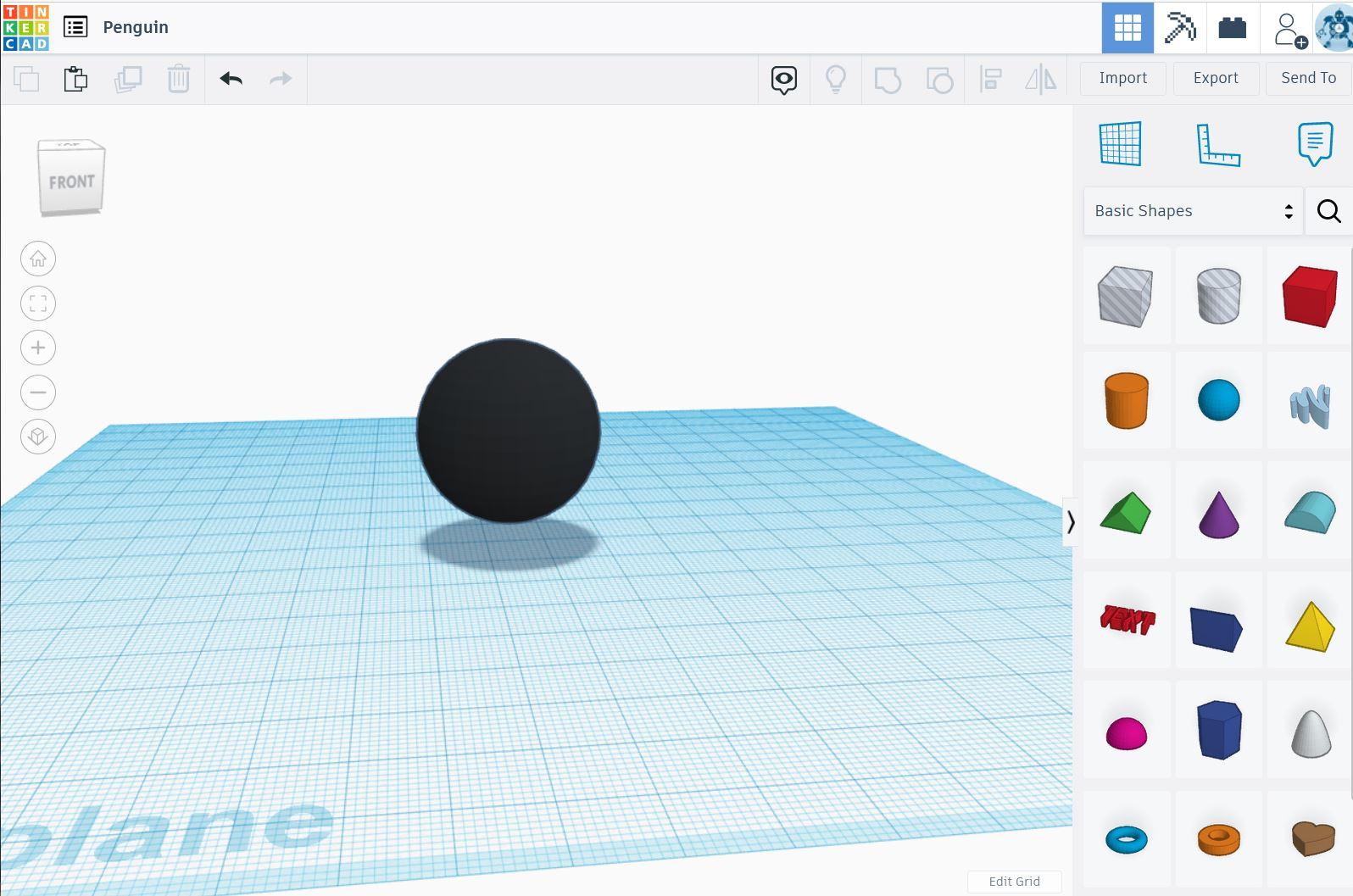Click the Copy toolbar icon
Image resolution: width=1353 pixels, height=896 pixels.
pos(26,79)
